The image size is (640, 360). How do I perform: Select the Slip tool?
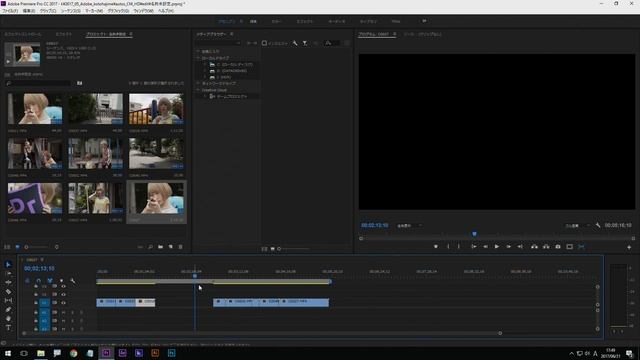click(8, 300)
